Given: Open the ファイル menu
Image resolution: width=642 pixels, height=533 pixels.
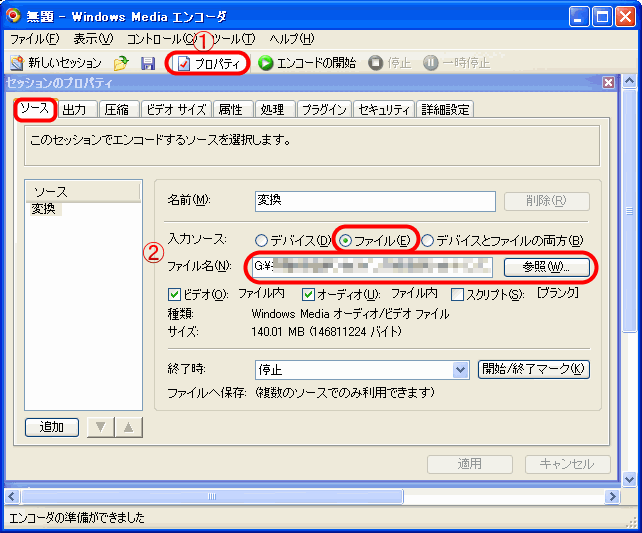Looking at the screenshot, I should pyautogui.click(x=34, y=39).
